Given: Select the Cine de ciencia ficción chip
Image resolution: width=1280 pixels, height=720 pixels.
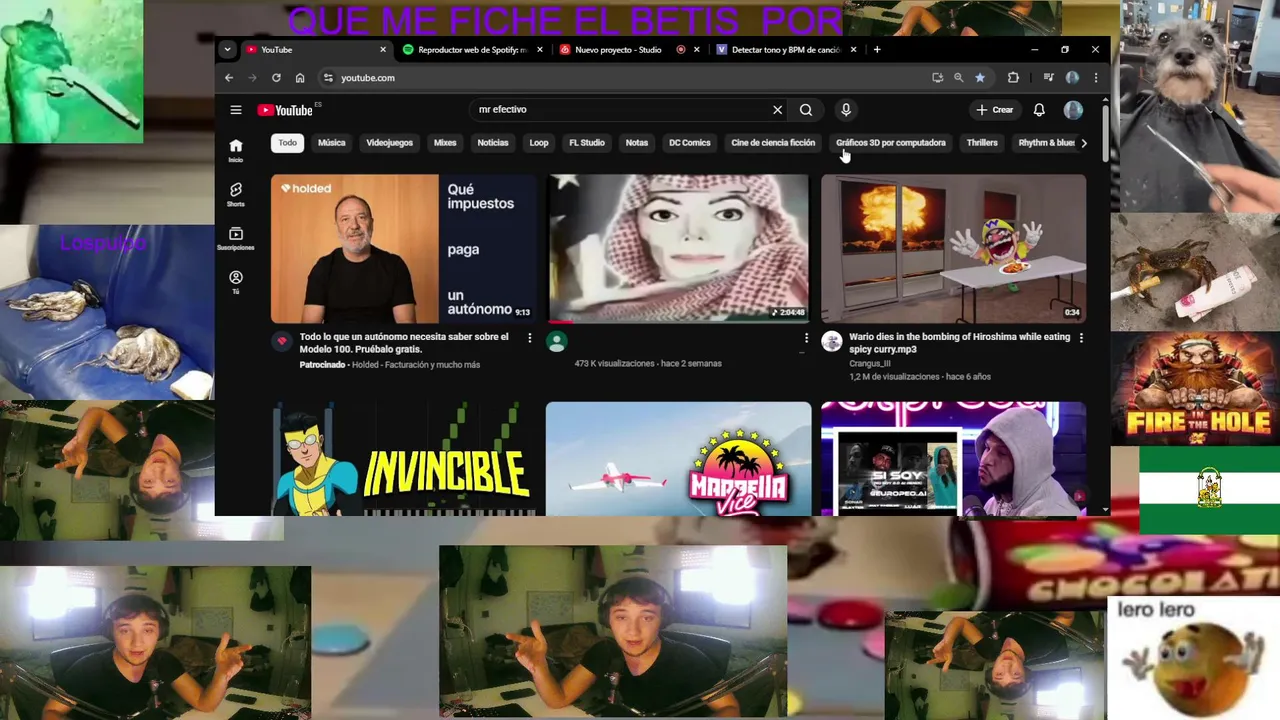Looking at the screenshot, I should [773, 143].
